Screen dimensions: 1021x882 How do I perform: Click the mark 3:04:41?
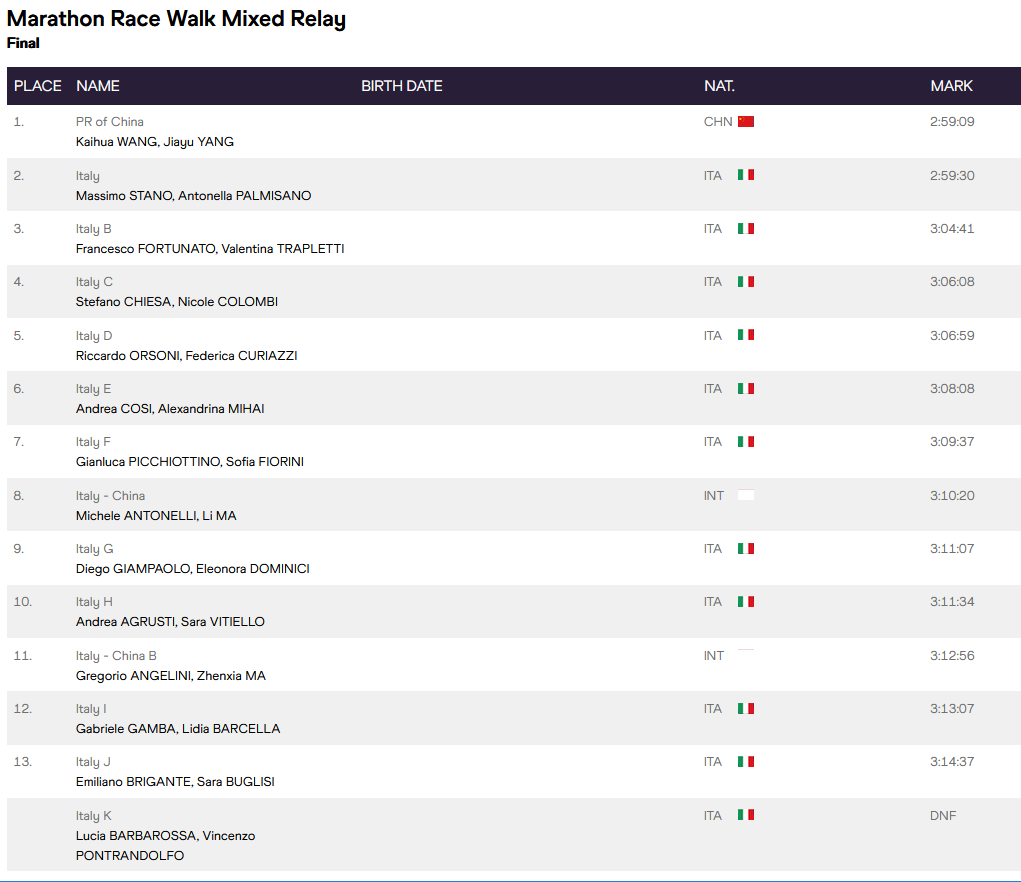click(x=952, y=228)
